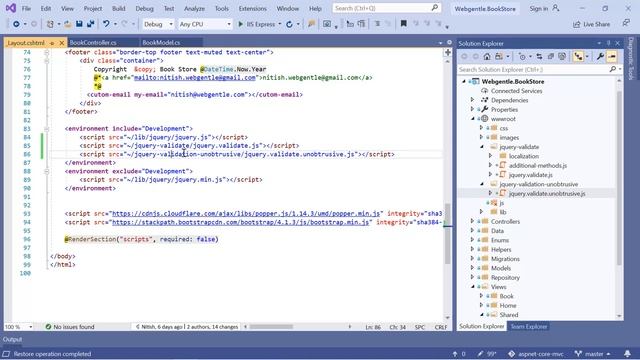Toggle pin on the _Layout.cshtml tab

52,43
